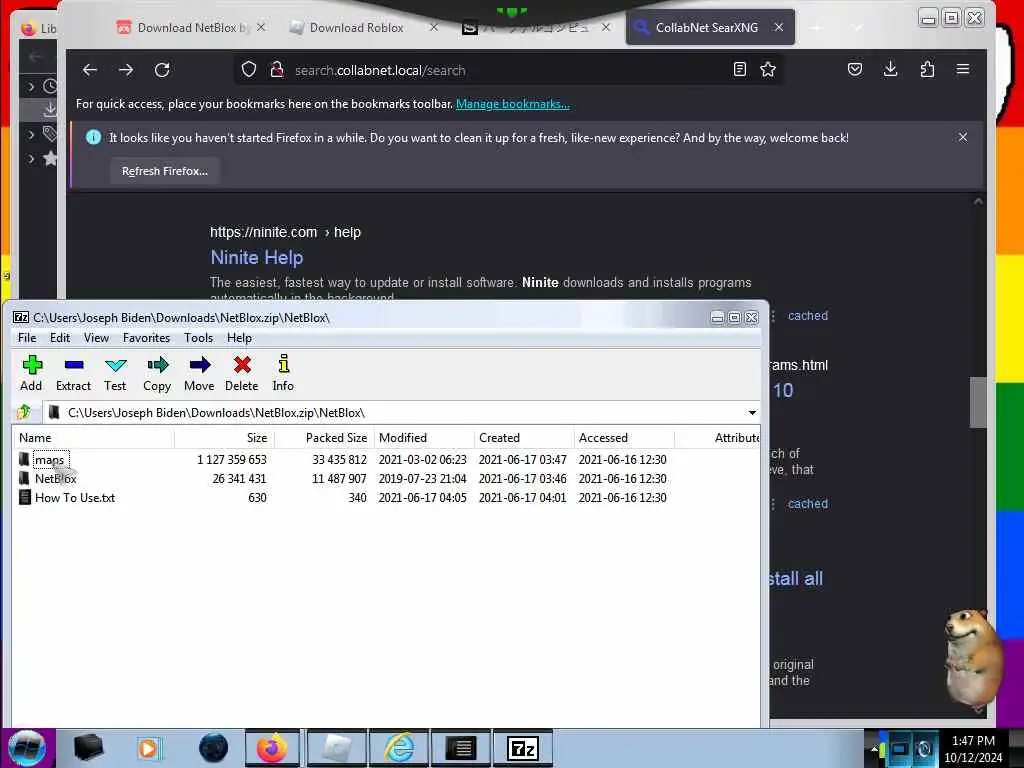This screenshot has width=1024, height=768.
Task: Close the Download Roblox tab
Action: tap(434, 27)
